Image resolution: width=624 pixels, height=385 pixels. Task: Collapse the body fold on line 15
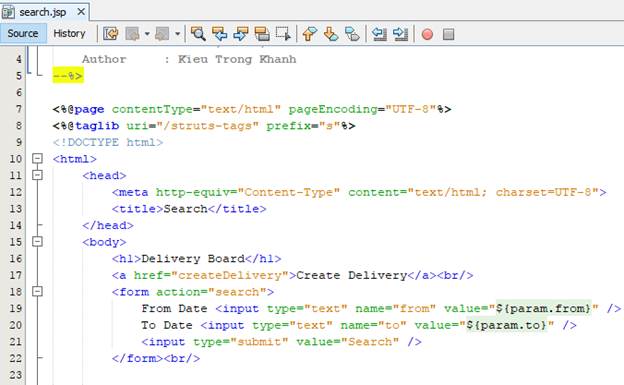37,241
